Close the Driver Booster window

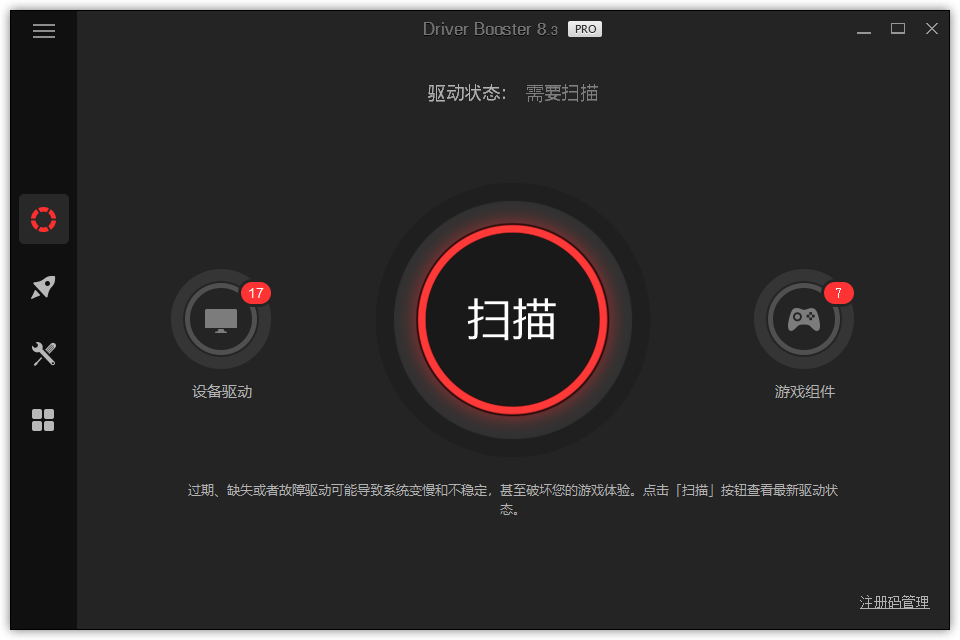[x=932, y=29]
